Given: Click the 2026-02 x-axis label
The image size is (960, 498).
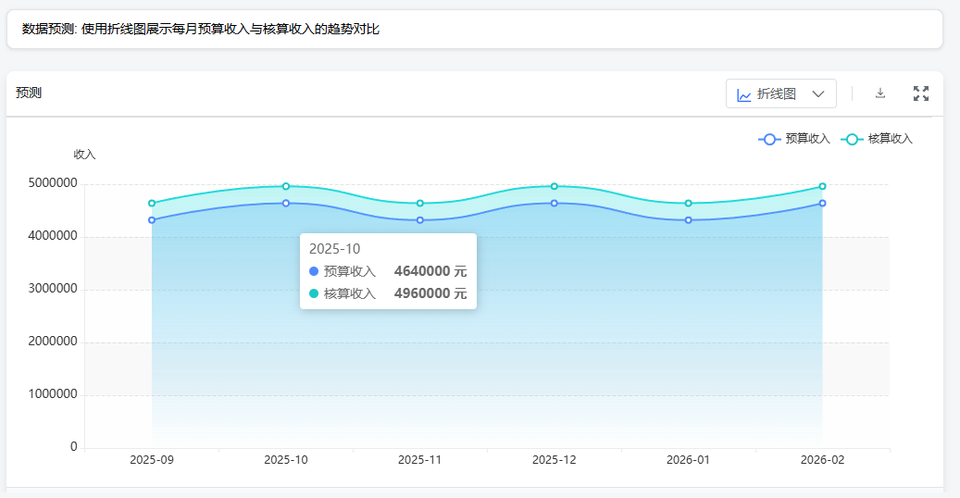Looking at the screenshot, I should [x=822, y=460].
